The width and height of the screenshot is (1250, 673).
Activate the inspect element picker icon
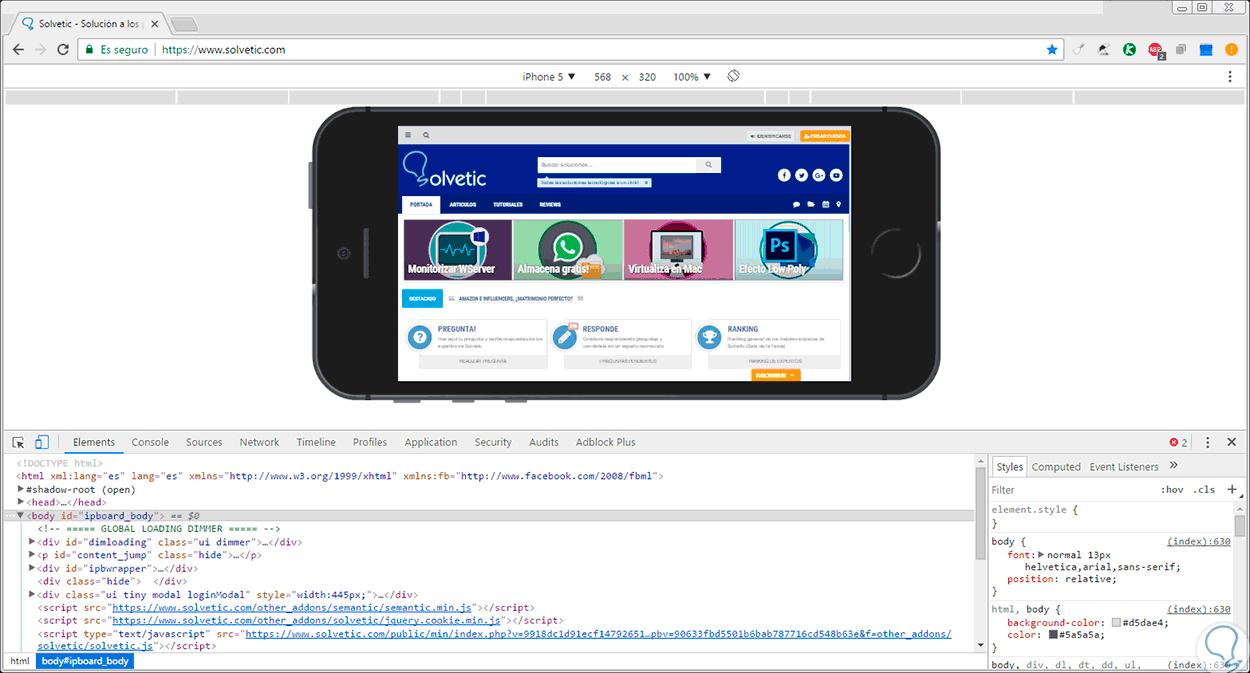point(19,442)
